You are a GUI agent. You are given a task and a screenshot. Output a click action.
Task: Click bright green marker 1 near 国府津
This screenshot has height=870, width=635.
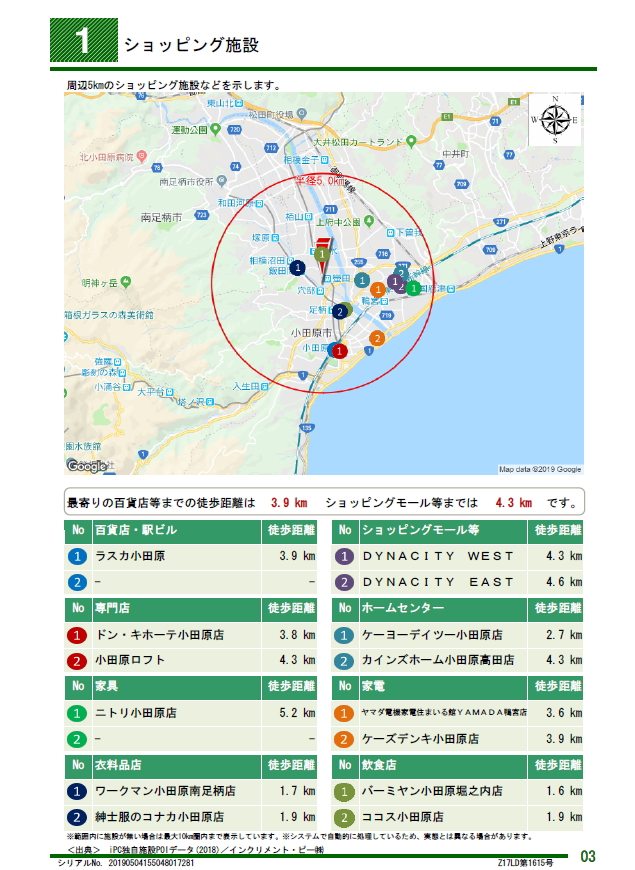coord(414,289)
